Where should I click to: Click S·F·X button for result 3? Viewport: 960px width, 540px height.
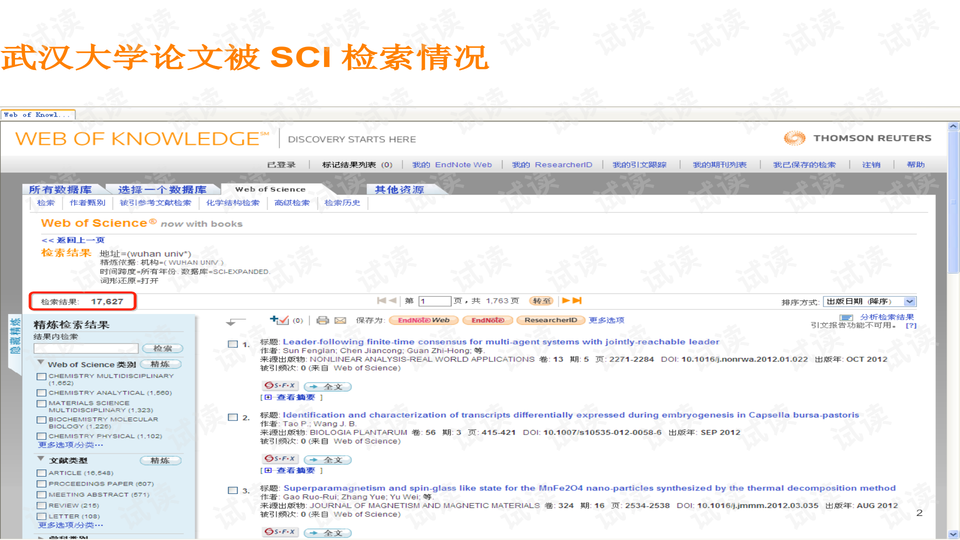[x=280, y=531]
